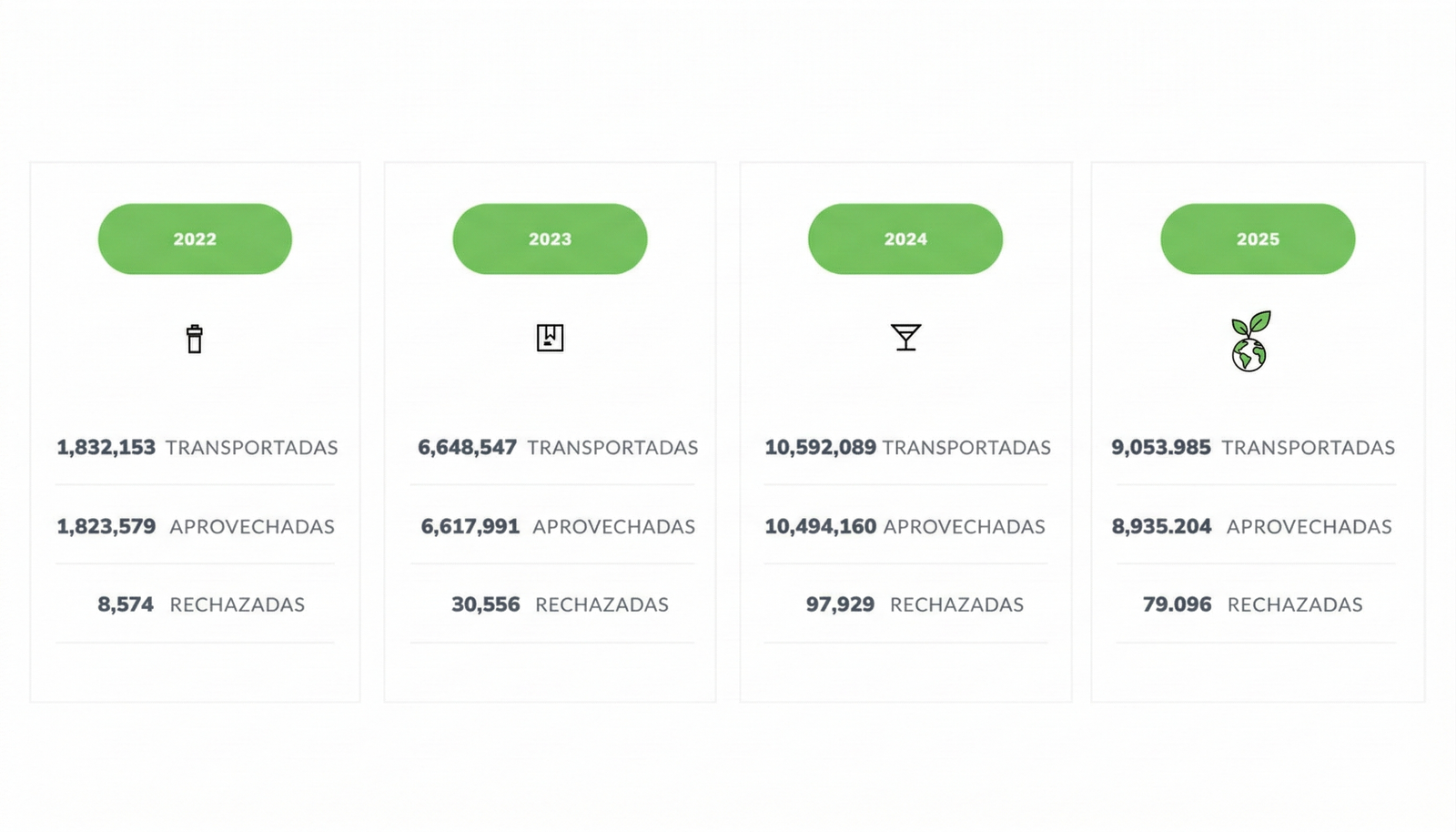Click 30,556 rechazadas figure
Viewport: 1456px width, 832px height.
486,604
